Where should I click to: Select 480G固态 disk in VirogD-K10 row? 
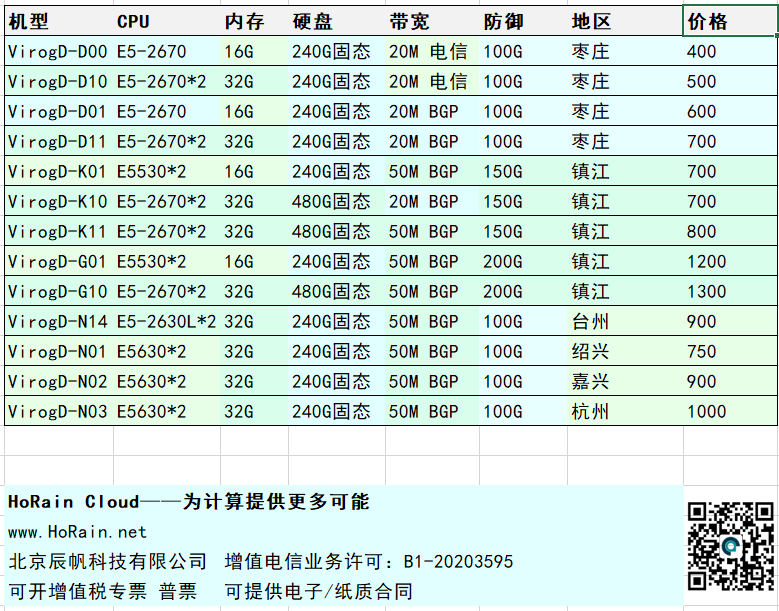tap(337, 201)
